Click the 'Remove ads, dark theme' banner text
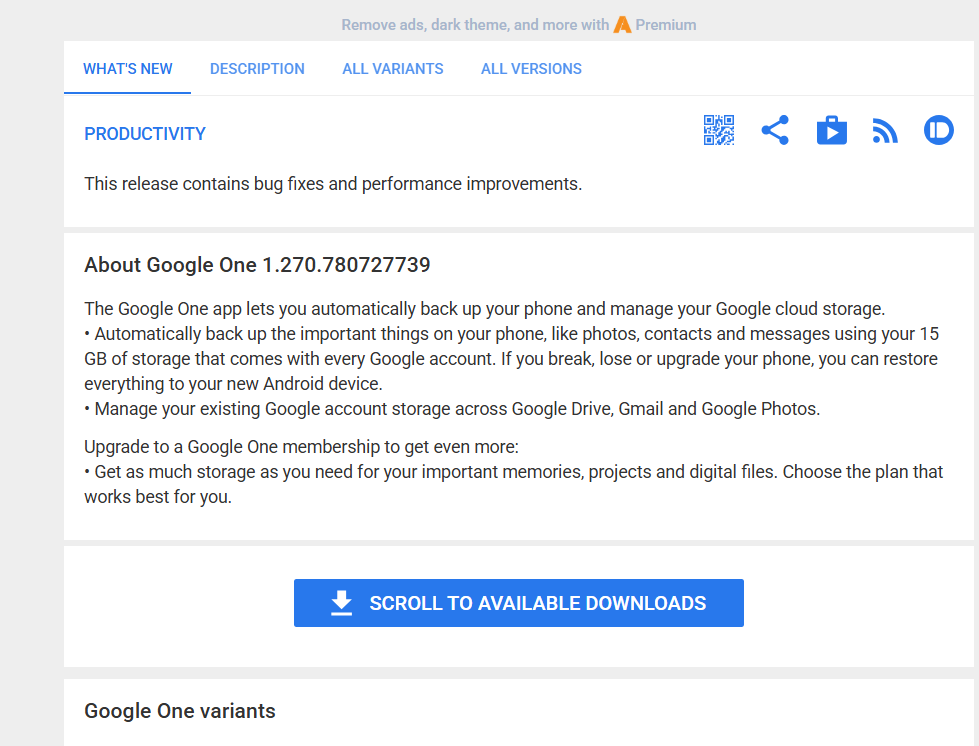The width and height of the screenshot is (979, 746). click(475, 25)
